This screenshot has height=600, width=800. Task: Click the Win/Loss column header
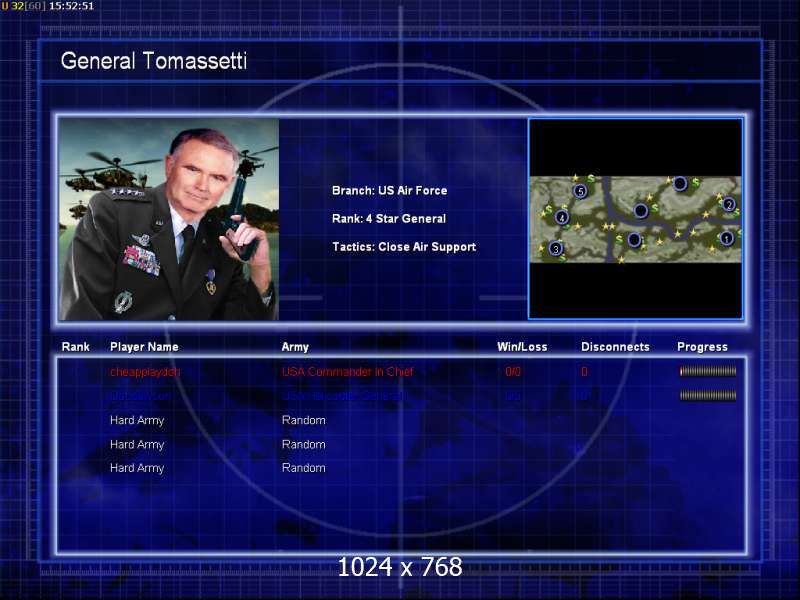(522, 347)
